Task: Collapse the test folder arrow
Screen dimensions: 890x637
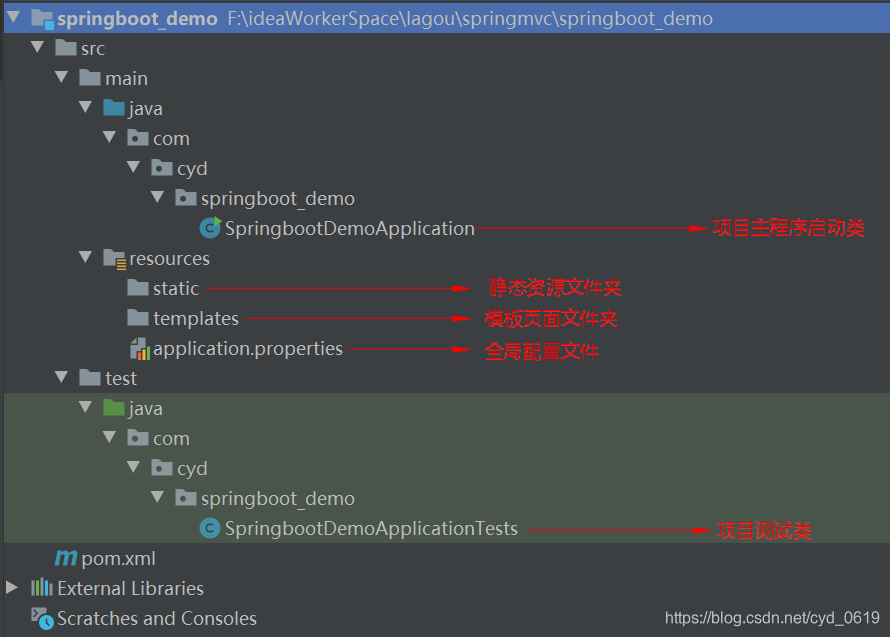Action: pos(62,378)
